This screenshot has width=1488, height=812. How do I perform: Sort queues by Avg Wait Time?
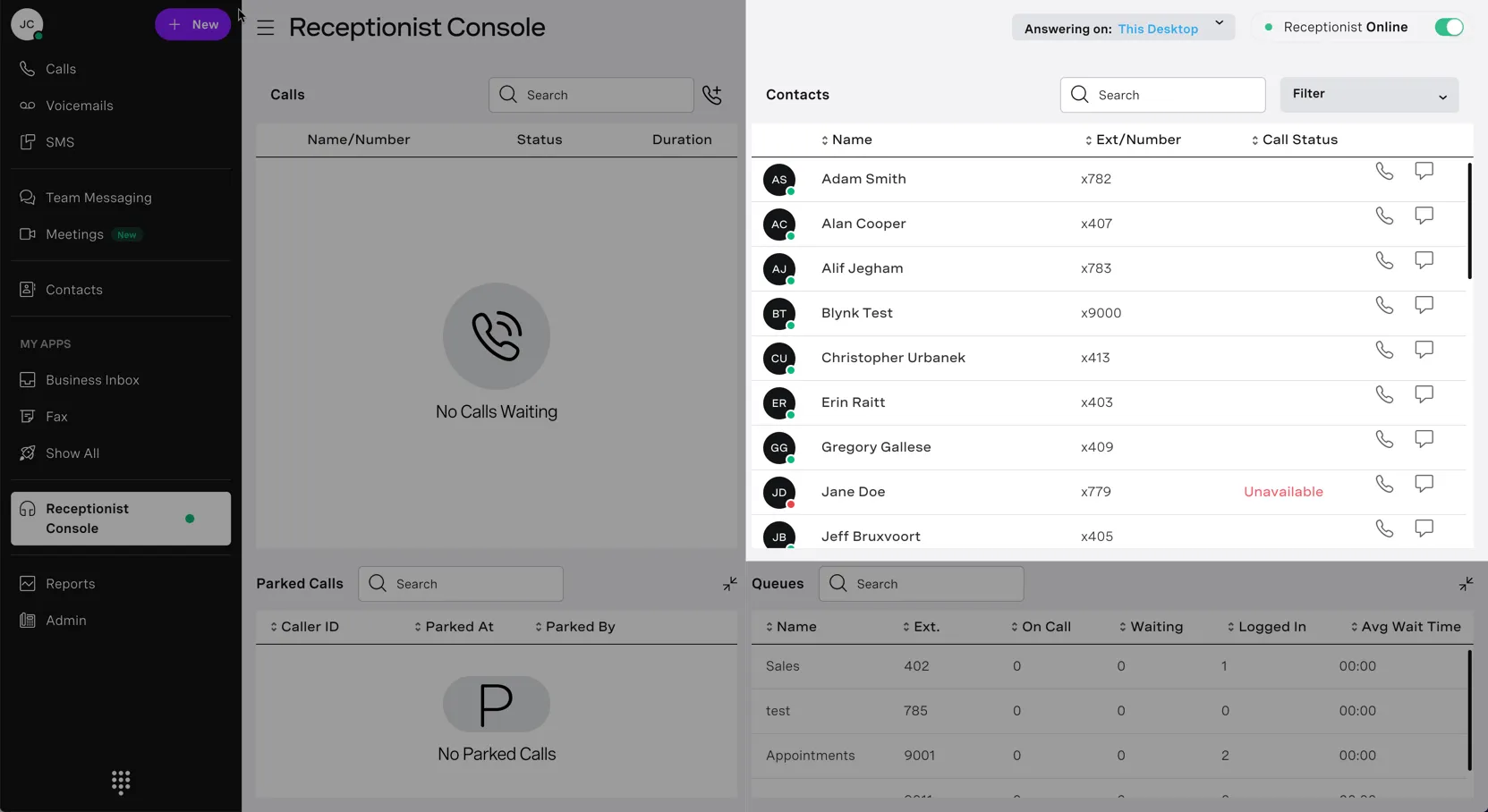coord(1406,627)
